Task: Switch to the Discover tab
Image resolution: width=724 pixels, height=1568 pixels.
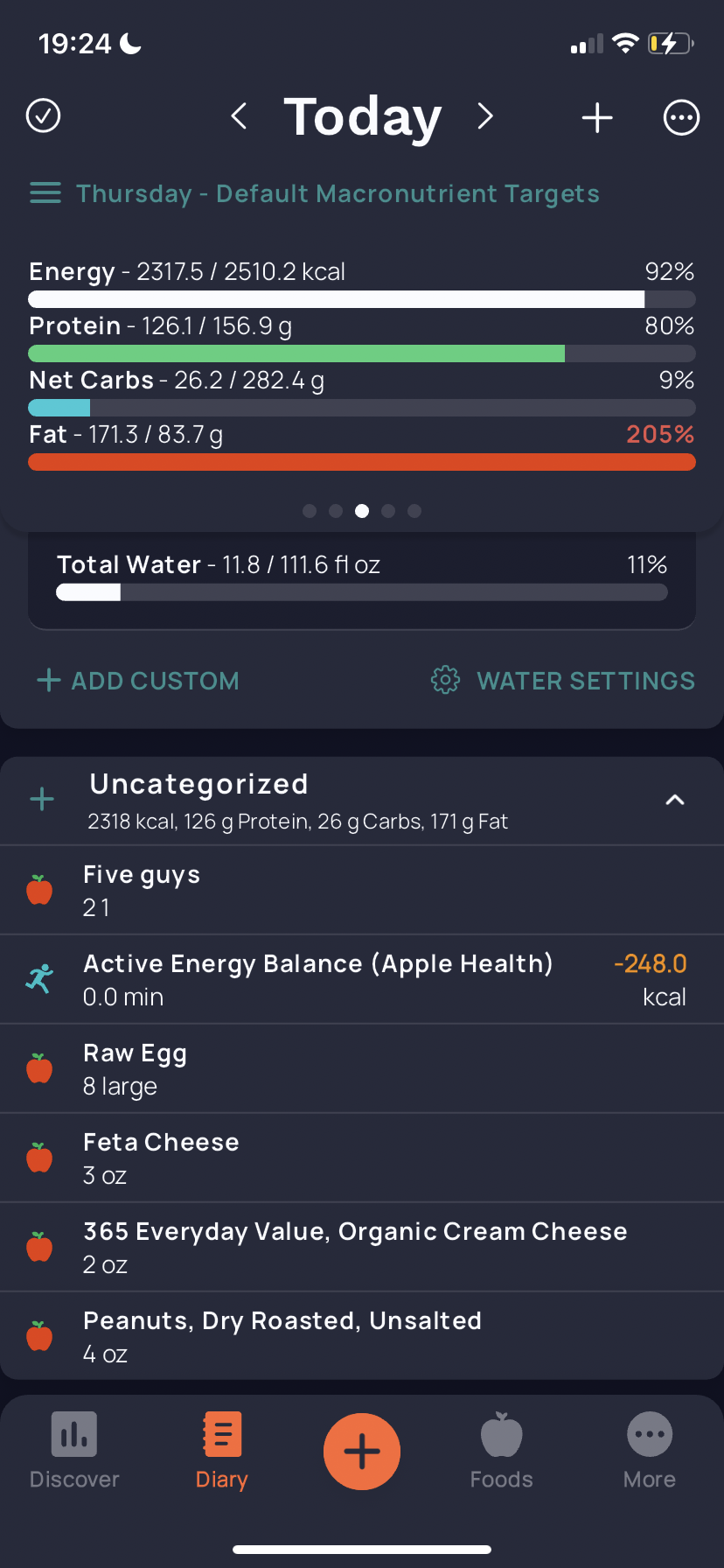Action: click(x=74, y=1451)
